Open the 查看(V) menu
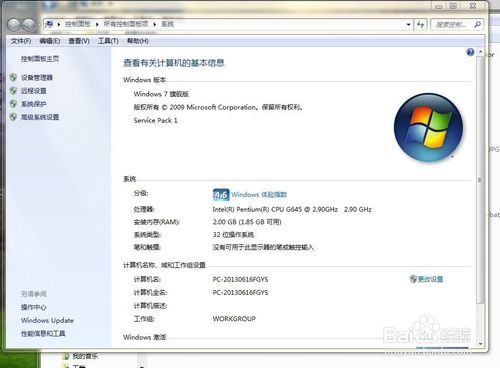Image resolution: width=500 pixels, height=368 pixels. (79, 41)
